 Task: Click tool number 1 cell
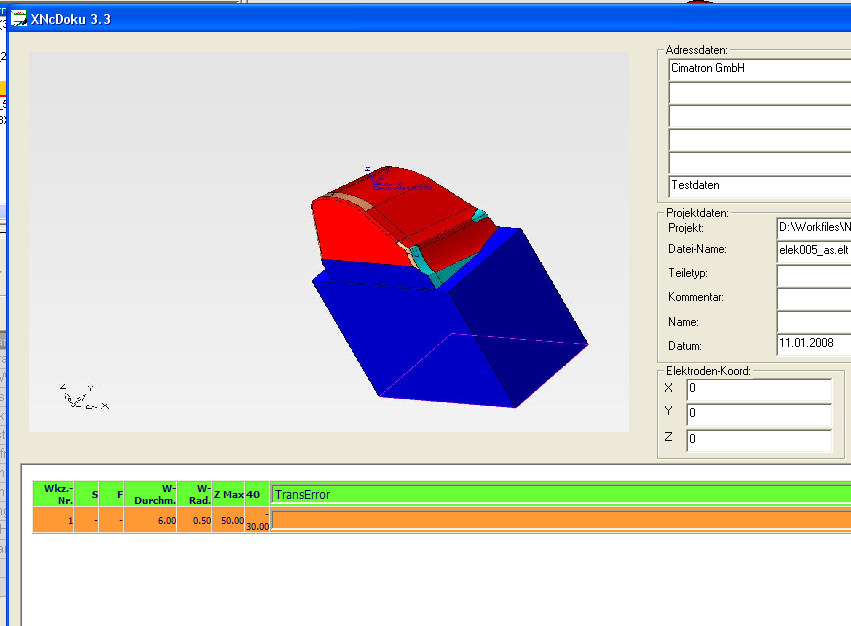click(53, 520)
